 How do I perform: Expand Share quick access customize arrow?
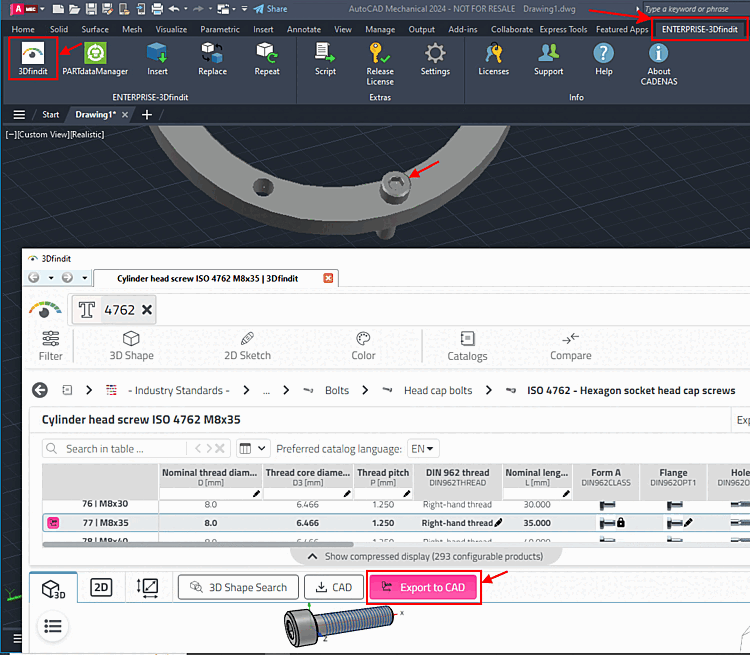pyautogui.click(x=244, y=9)
